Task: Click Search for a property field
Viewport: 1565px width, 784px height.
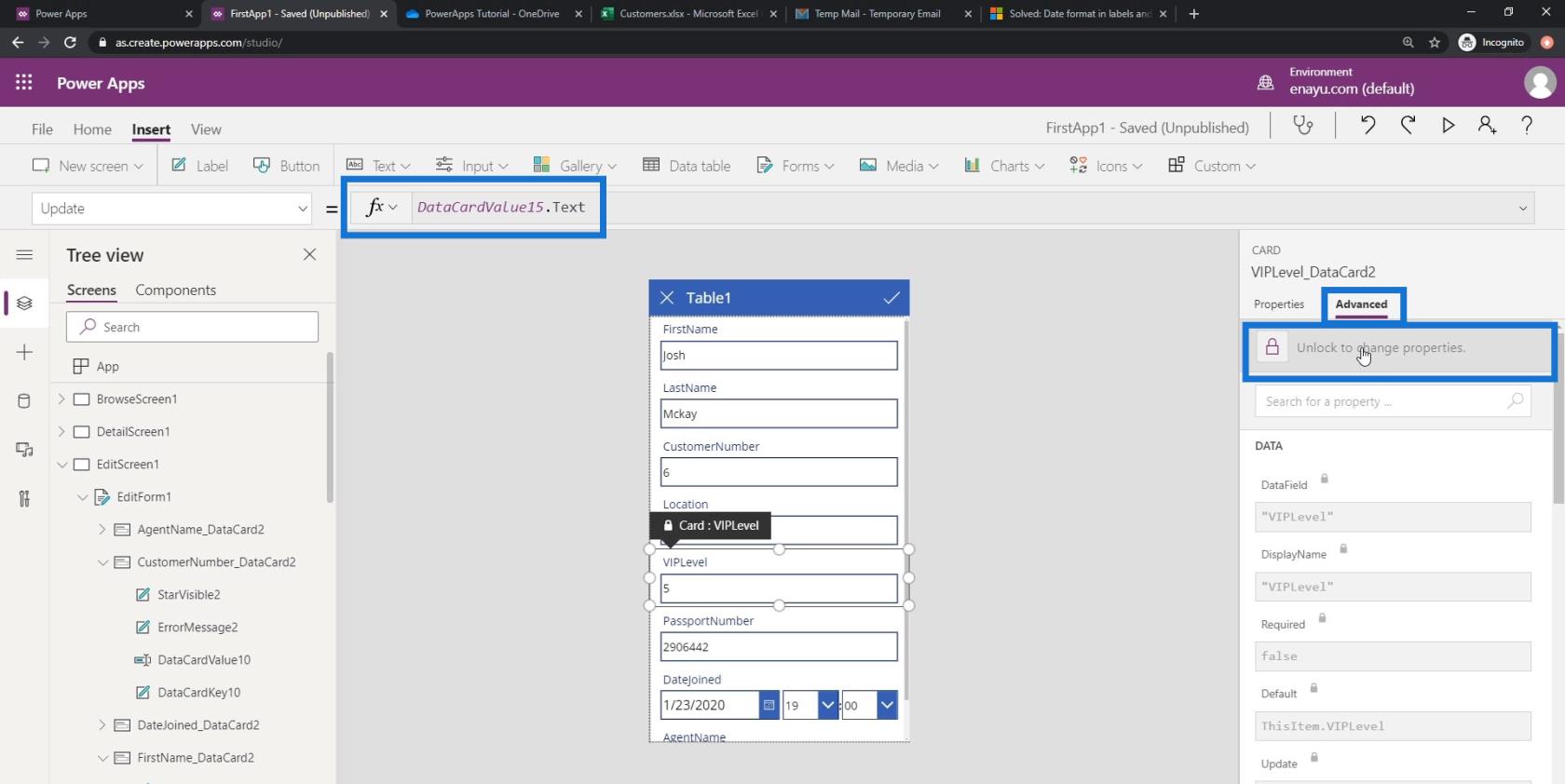Action: point(1393,401)
